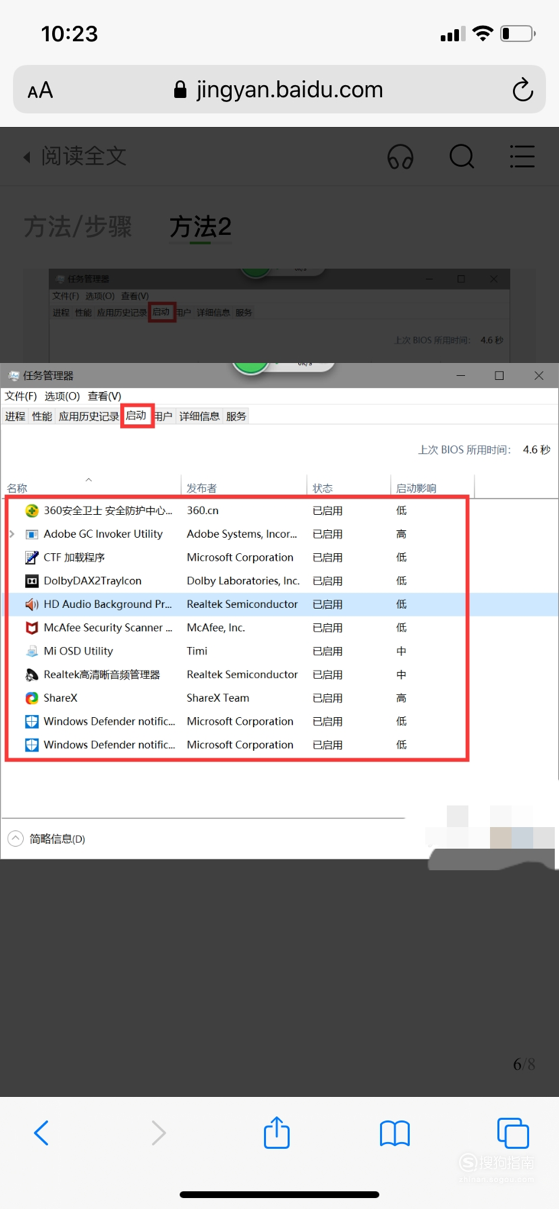Click 高 impact in Adobe GC row
559x1209 pixels.
[401, 534]
